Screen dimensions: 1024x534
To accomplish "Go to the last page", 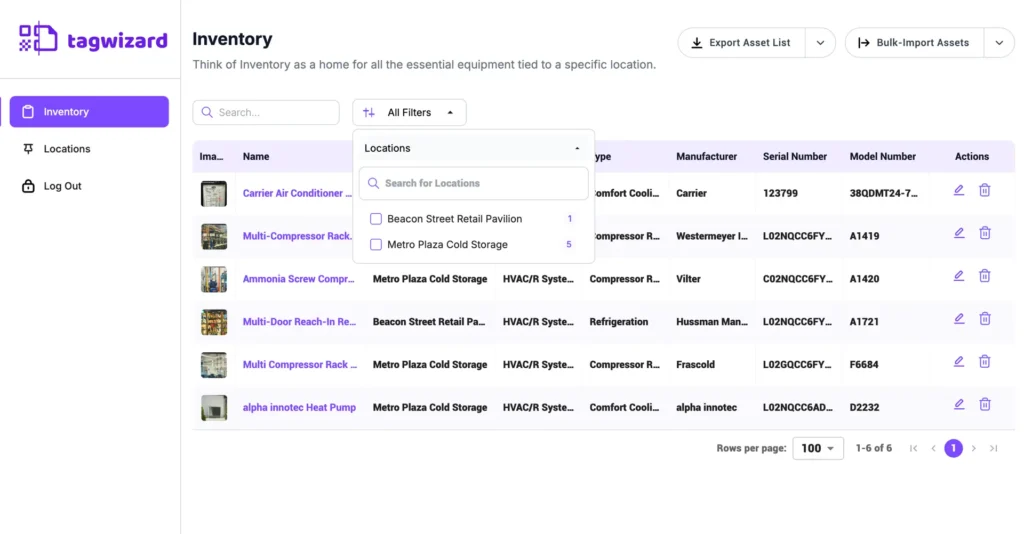I will click(993, 448).
